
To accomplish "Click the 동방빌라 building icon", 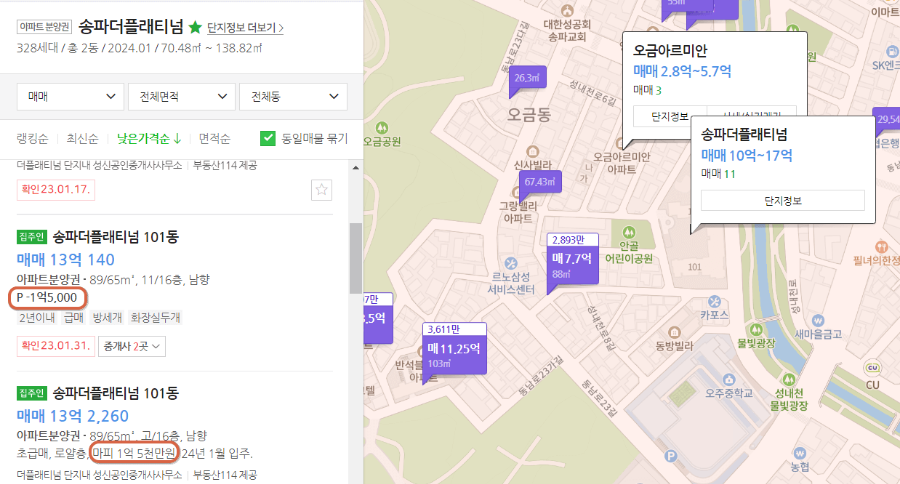I will point(674,332).
